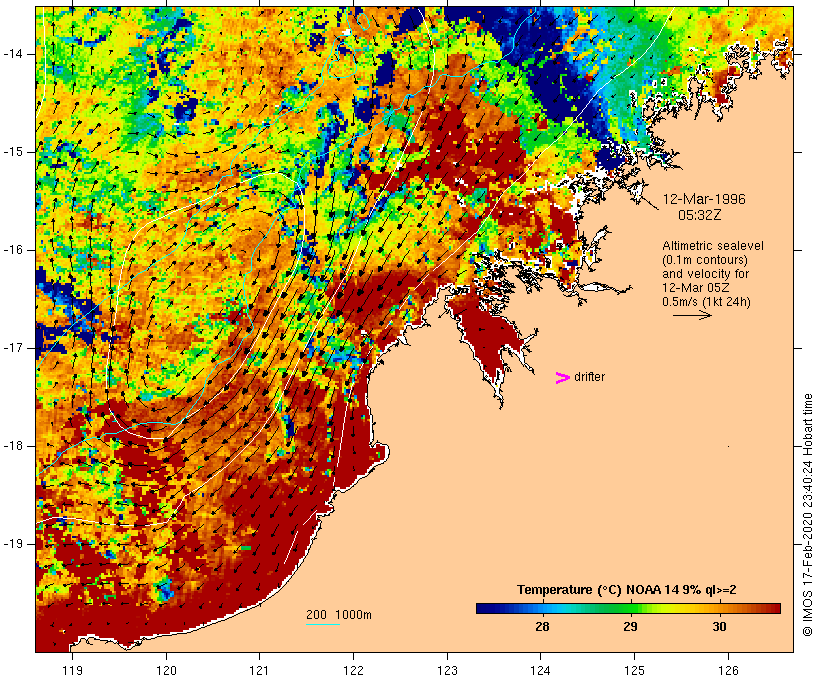Click the magenta drifter legend marker

562,378
